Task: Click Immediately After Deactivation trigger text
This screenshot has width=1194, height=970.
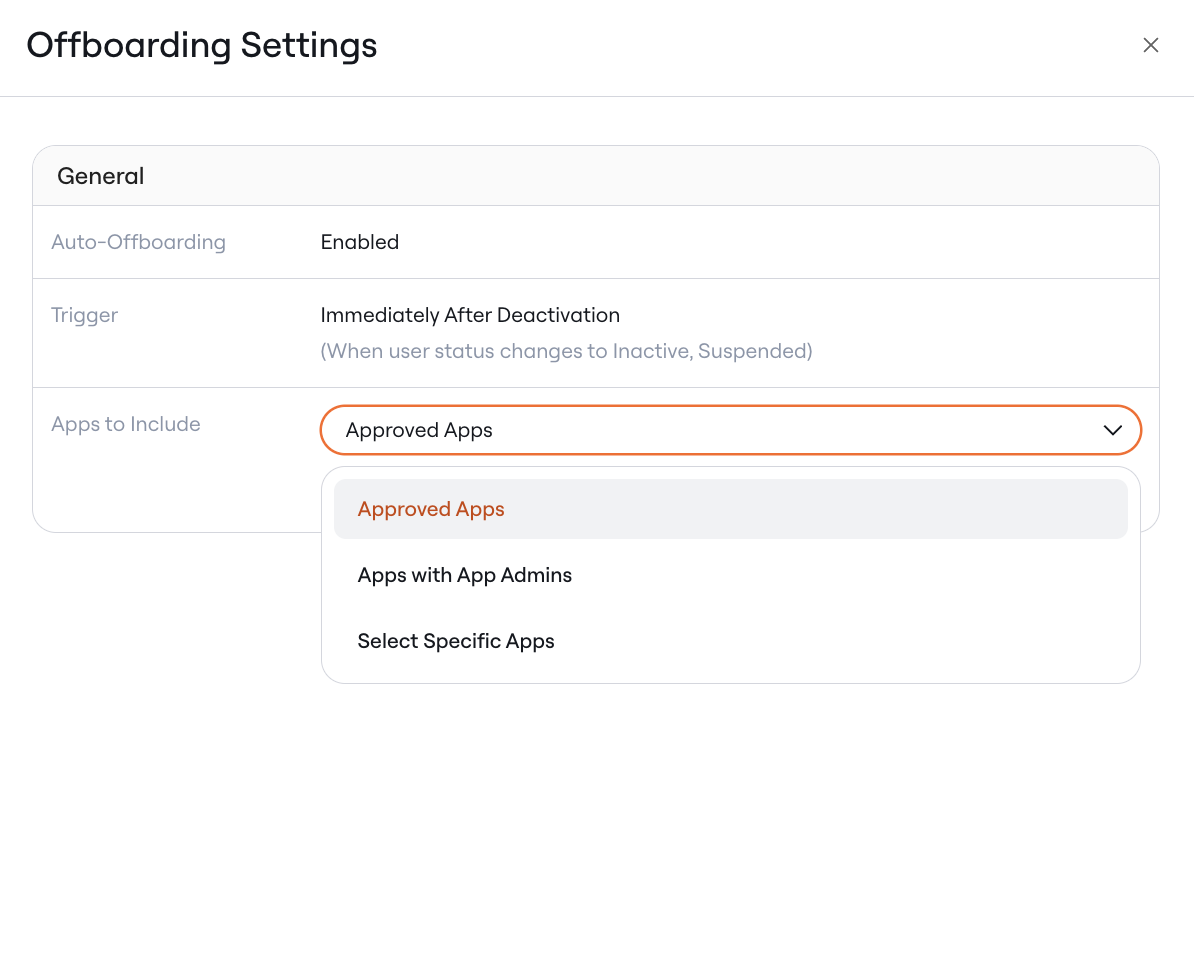Action: 470,315
